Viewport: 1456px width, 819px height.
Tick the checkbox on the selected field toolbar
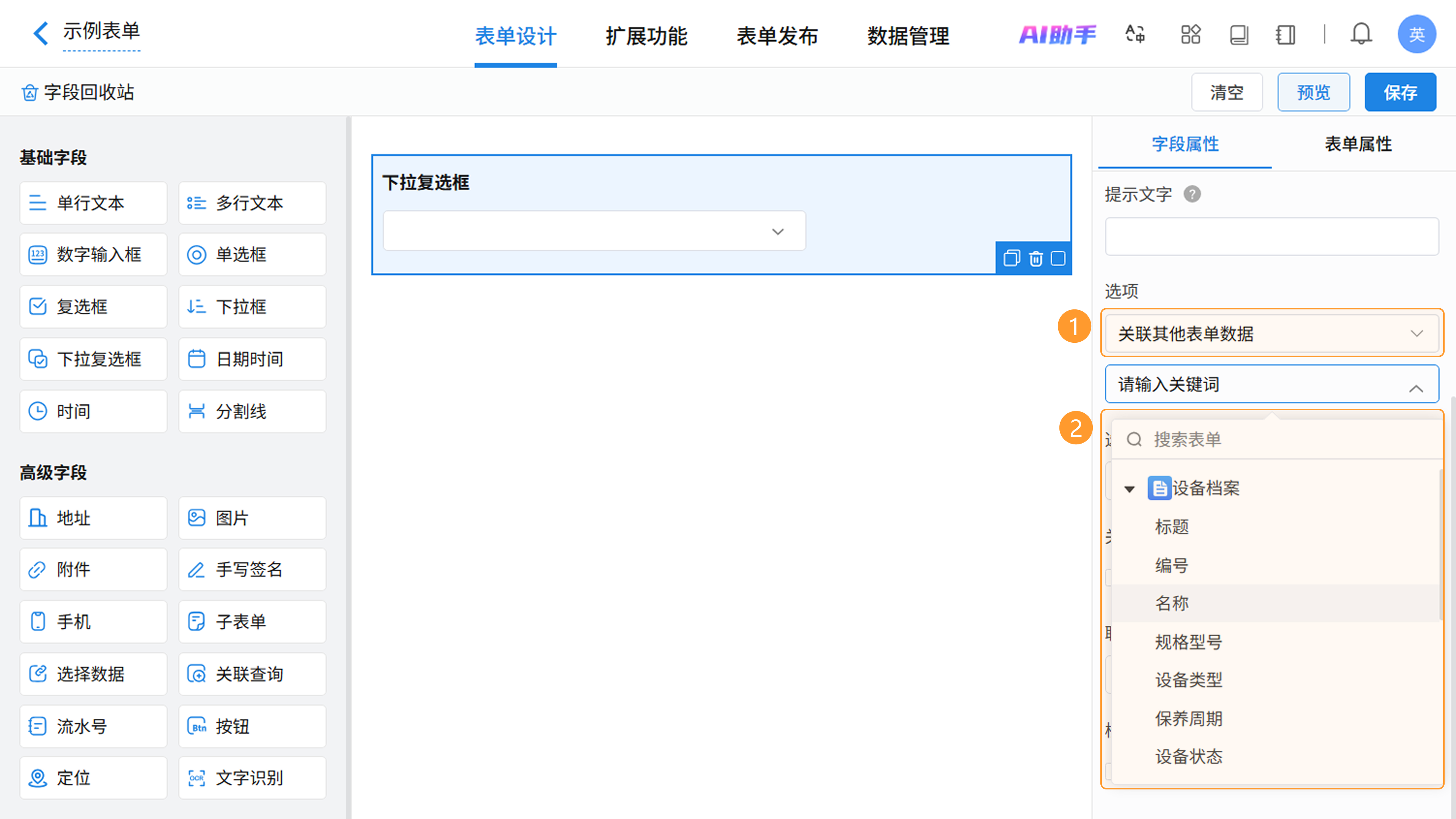pos(1058,259)
